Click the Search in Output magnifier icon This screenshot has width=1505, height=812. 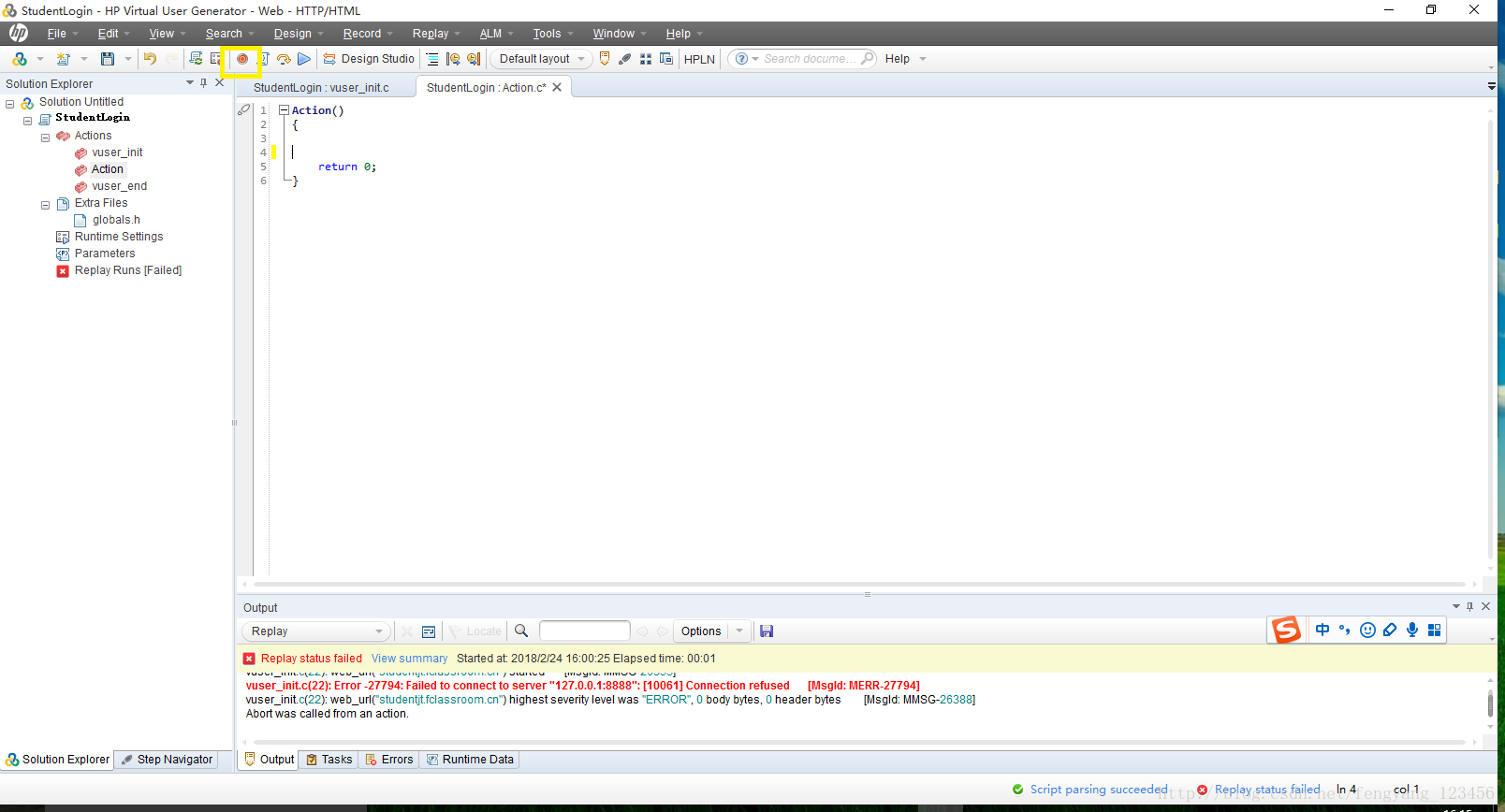click(x=521, y=631)
